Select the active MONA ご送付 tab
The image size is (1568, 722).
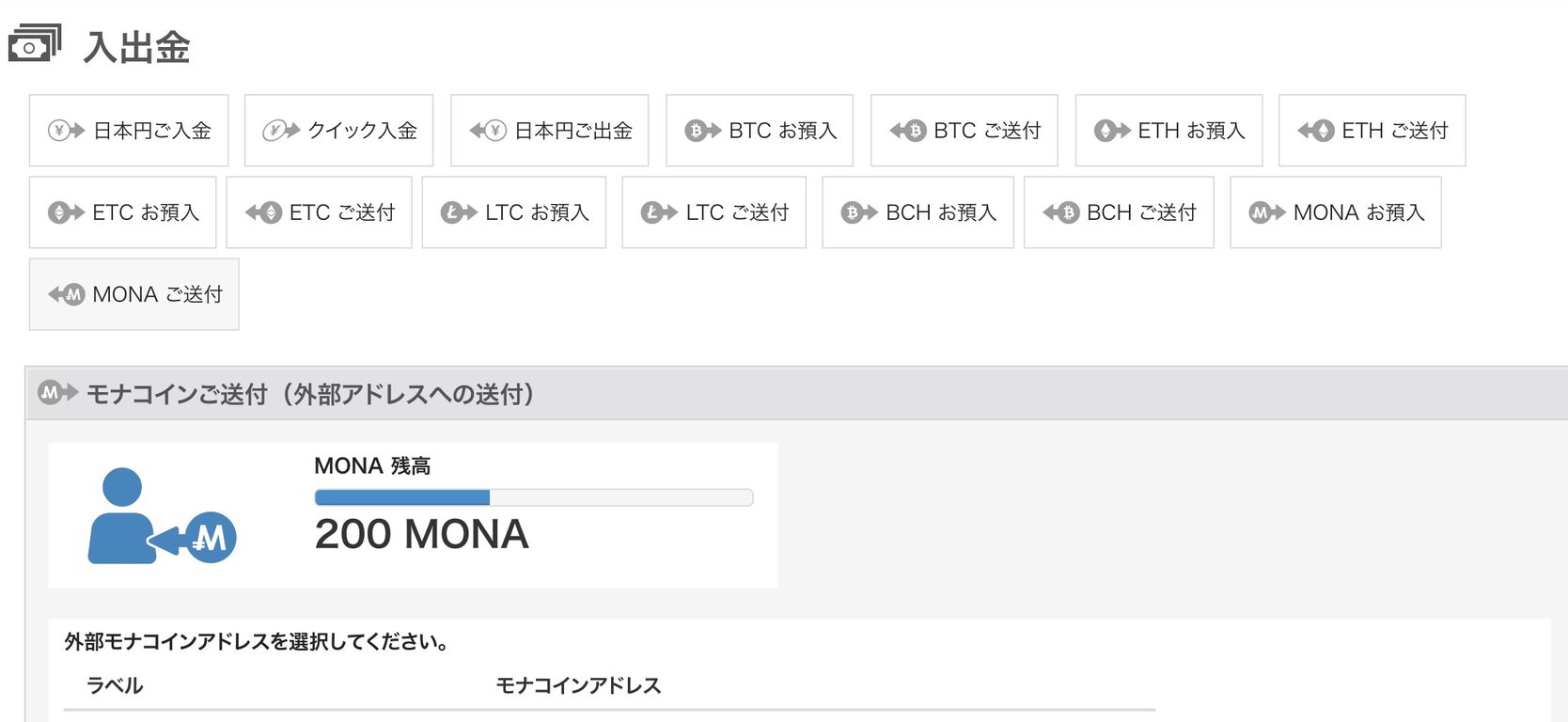tap(134, 294)
